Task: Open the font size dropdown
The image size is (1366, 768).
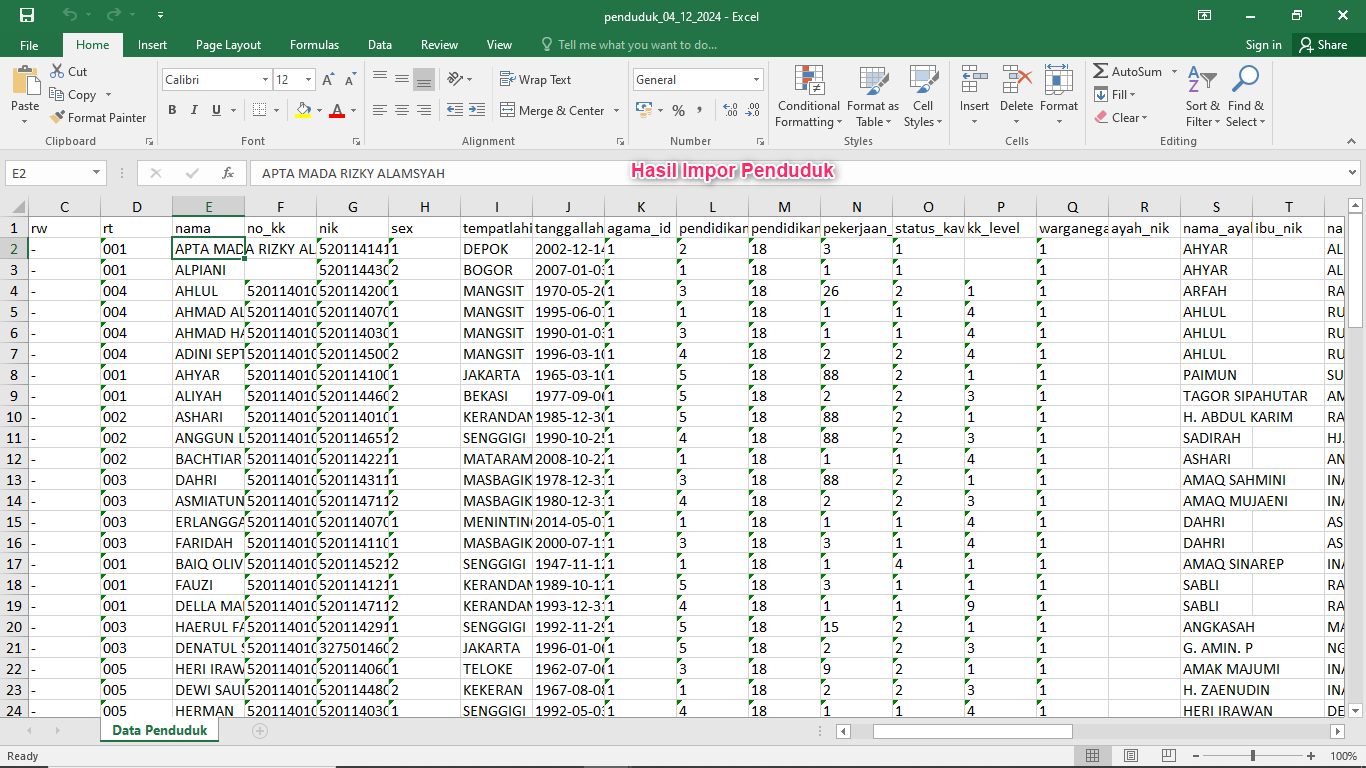Action: click(x=310, y=79)
